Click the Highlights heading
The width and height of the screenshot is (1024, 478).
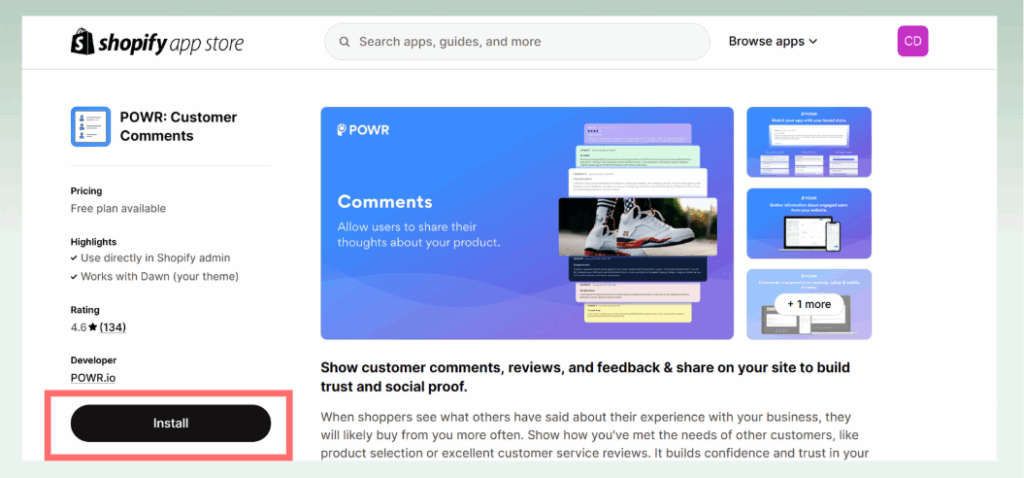pos(93,242)
